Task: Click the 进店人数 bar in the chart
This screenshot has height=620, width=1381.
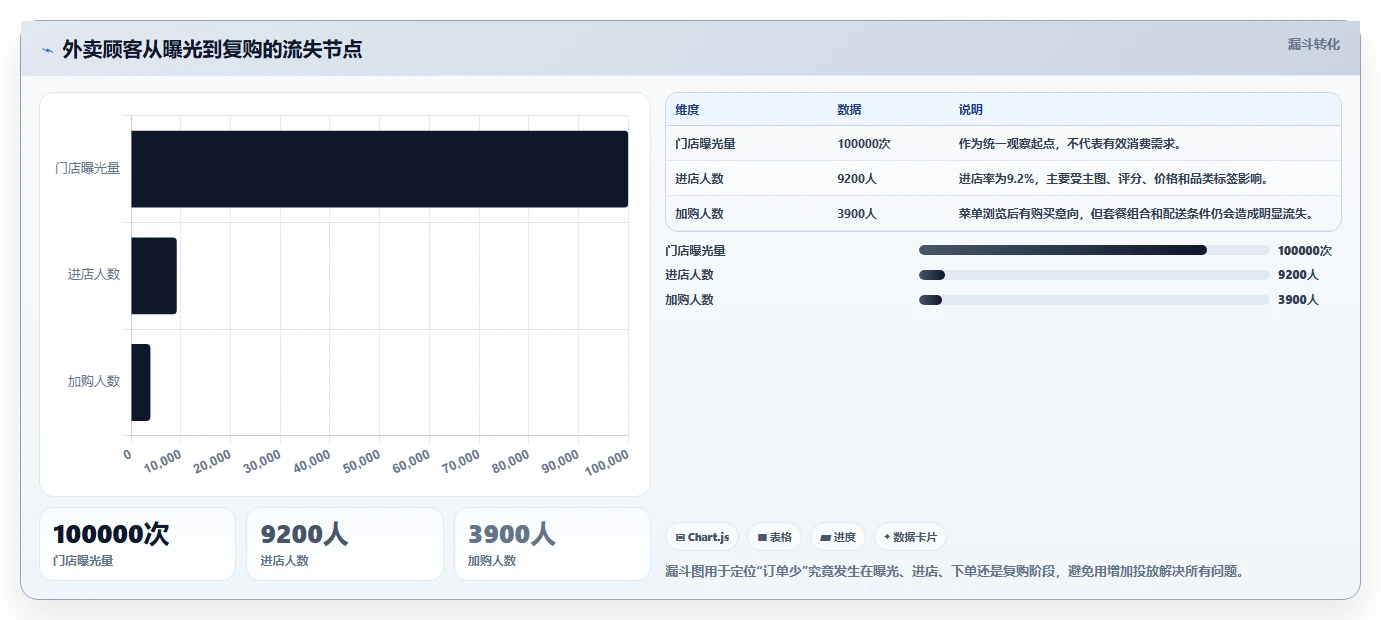Action: [x=154, y=276]
